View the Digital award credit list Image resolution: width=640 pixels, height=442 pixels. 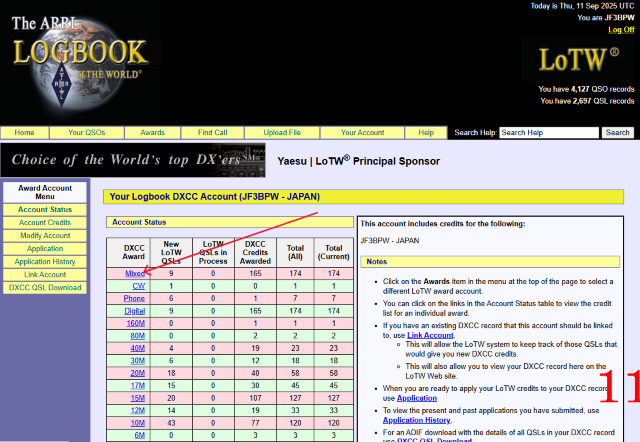pyautogui.click(x=134, y=312)
